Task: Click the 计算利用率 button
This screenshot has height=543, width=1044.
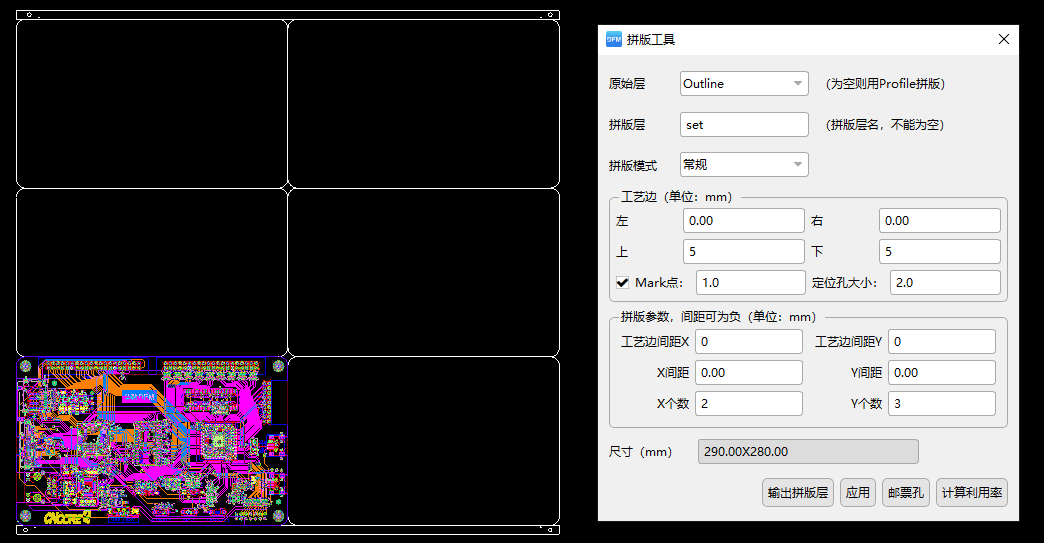Action: pos(971,492)
